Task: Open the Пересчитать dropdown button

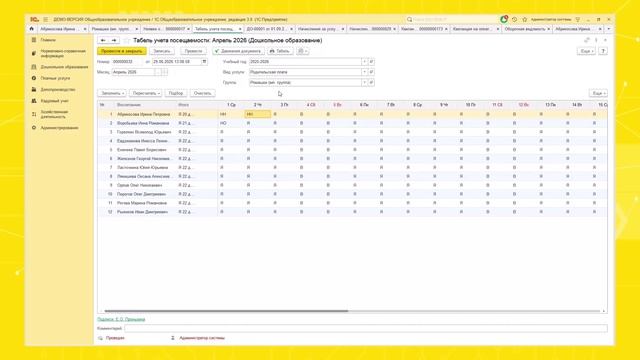Action: 146,93
